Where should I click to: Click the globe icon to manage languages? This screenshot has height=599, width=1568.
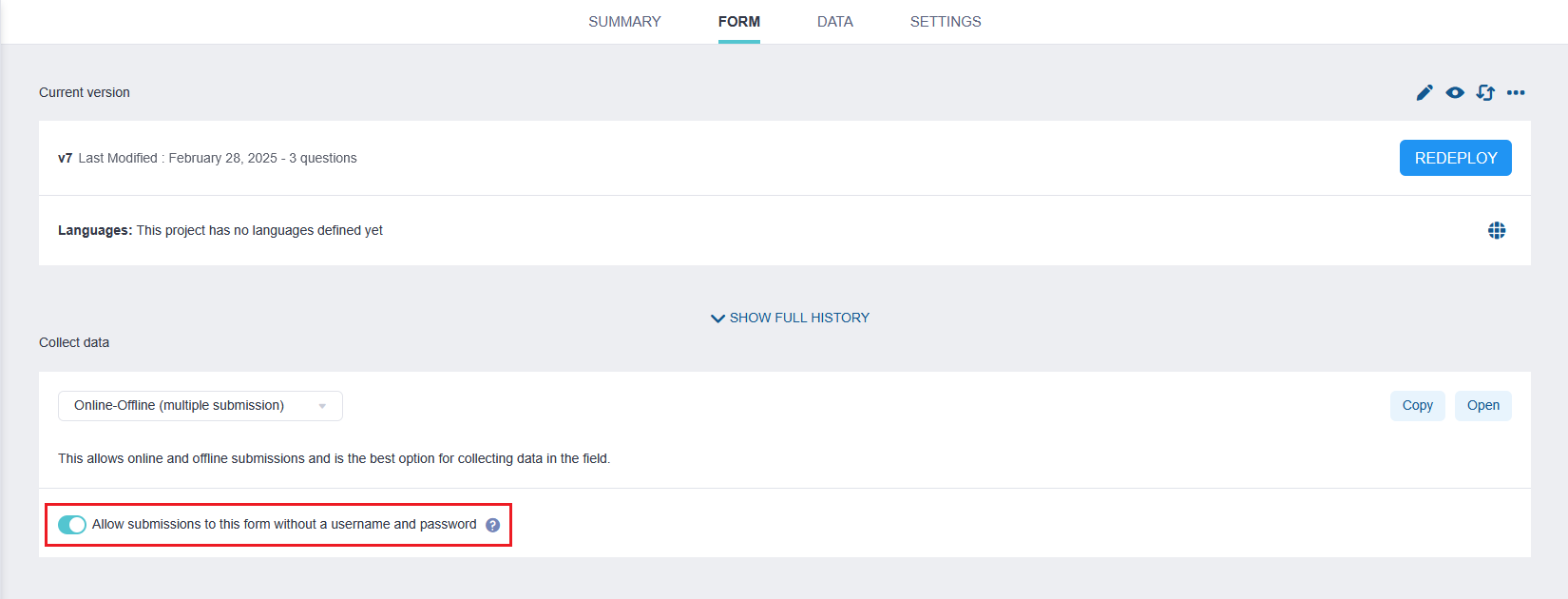point(1497,230)
